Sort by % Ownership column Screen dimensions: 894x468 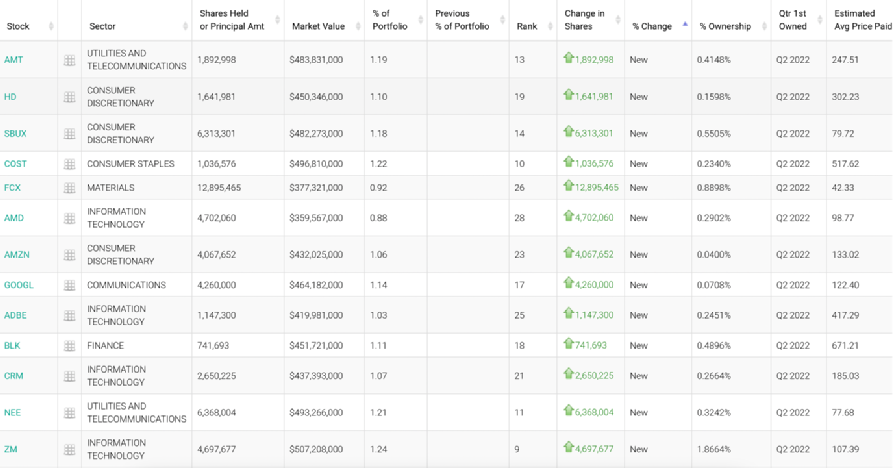(725, 26)
